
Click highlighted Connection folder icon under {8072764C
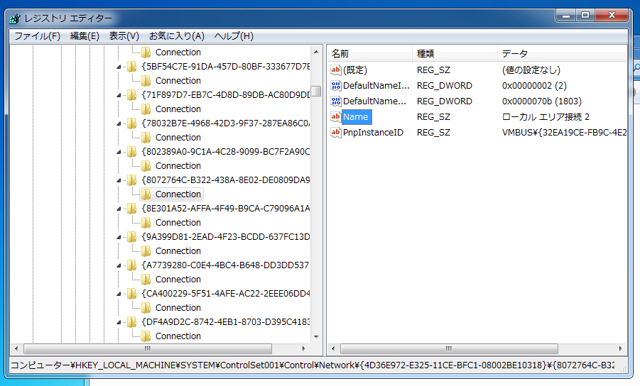[x=146, y=194]
